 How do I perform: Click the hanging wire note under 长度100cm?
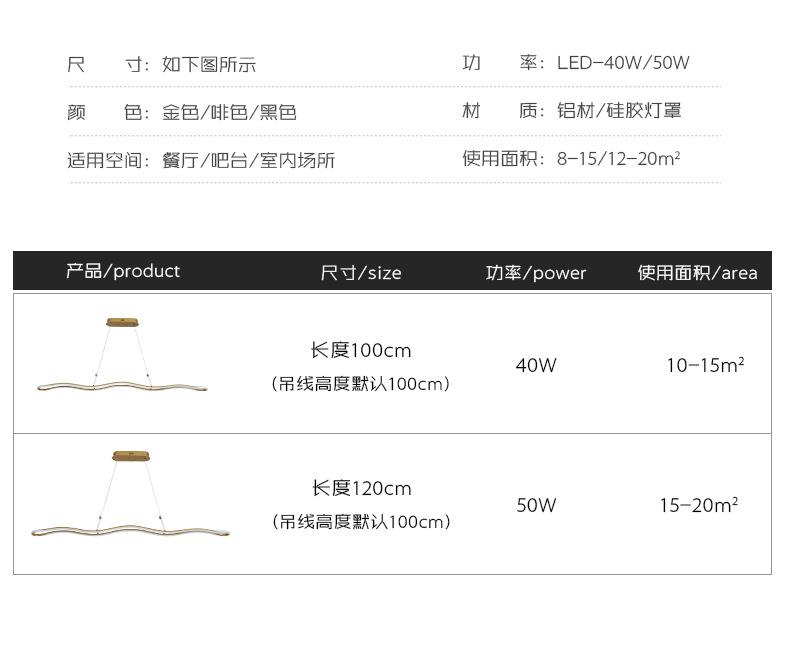[361, 384]
